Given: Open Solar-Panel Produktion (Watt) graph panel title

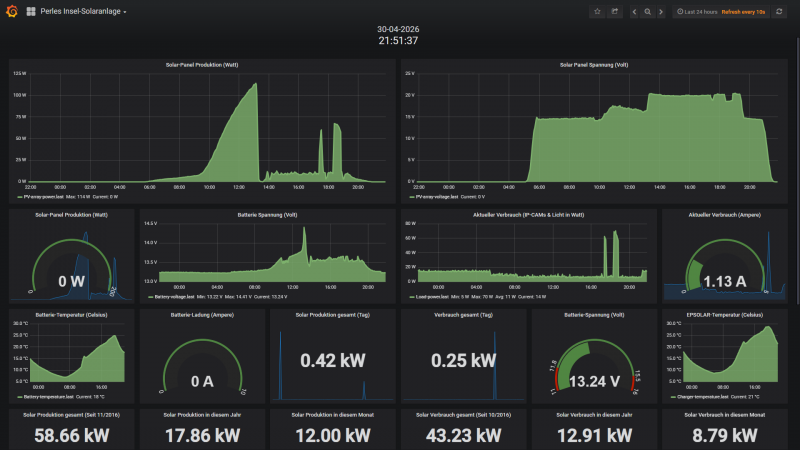Looking at the screenshot, I should tap(202, 65).
